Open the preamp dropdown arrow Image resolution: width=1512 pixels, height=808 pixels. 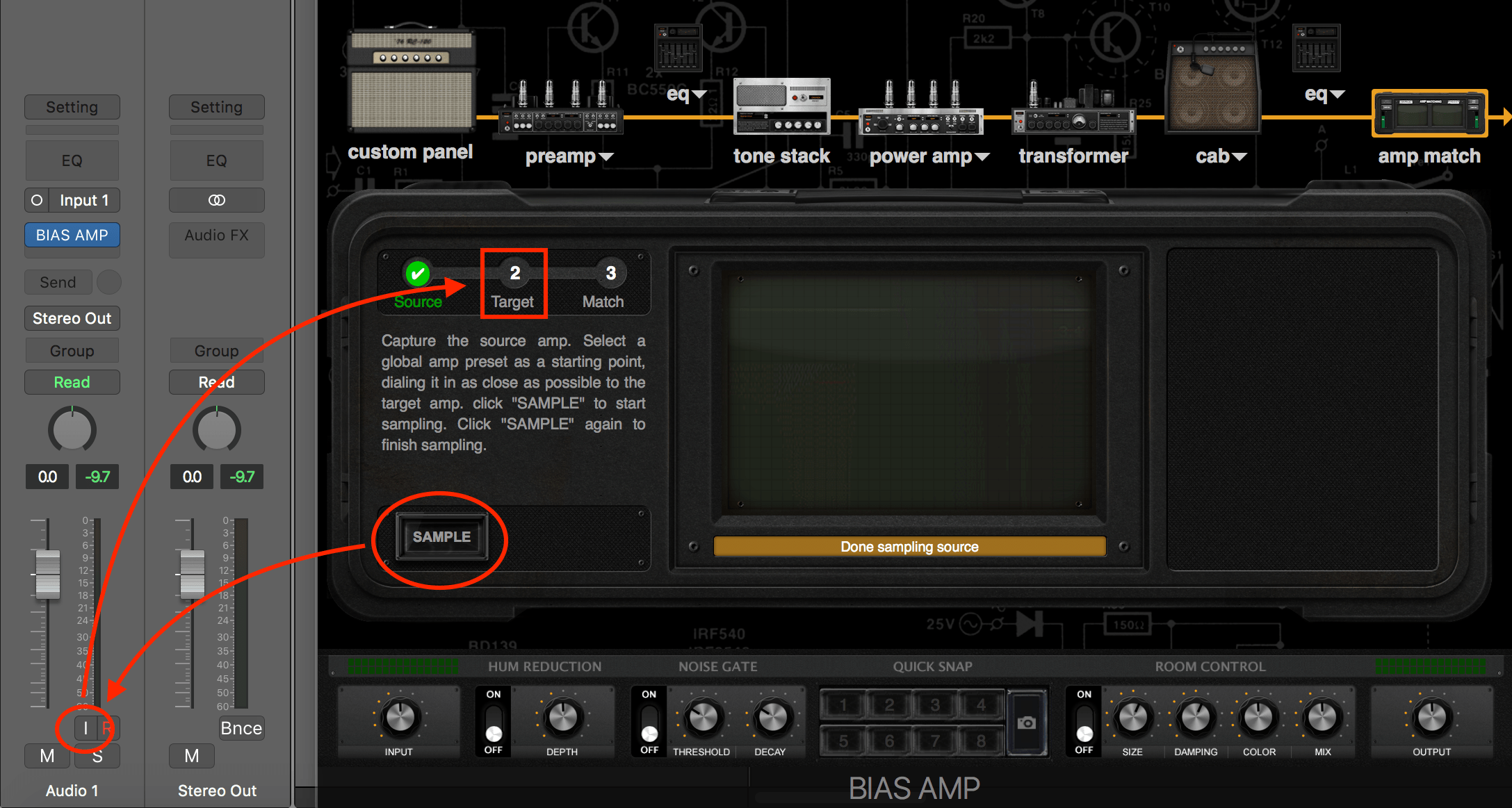coord(608,156)
